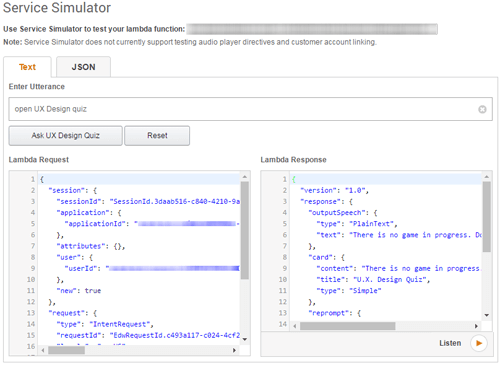Viewport: 500px width, 368px height.
Task: Play the response with the Listen button
Action: [x=479, y=343]
